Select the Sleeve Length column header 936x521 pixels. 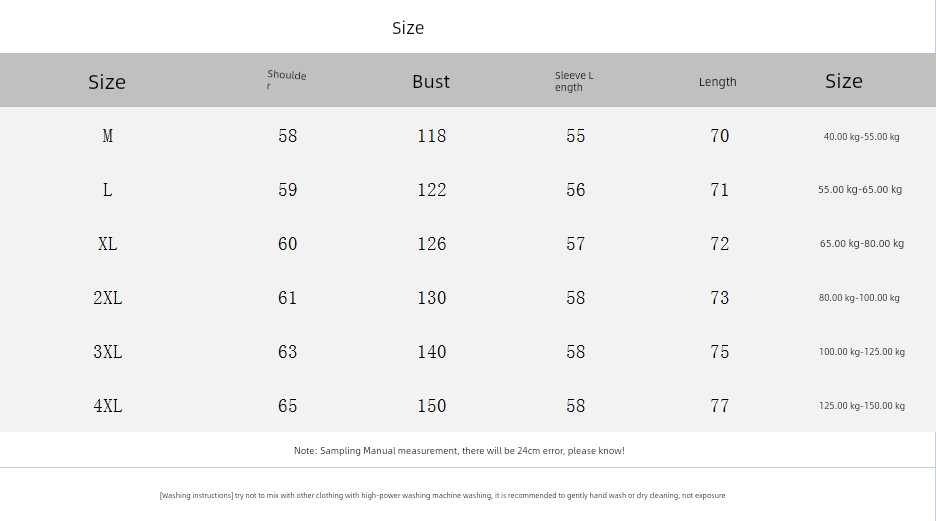(x=574, y=81)
